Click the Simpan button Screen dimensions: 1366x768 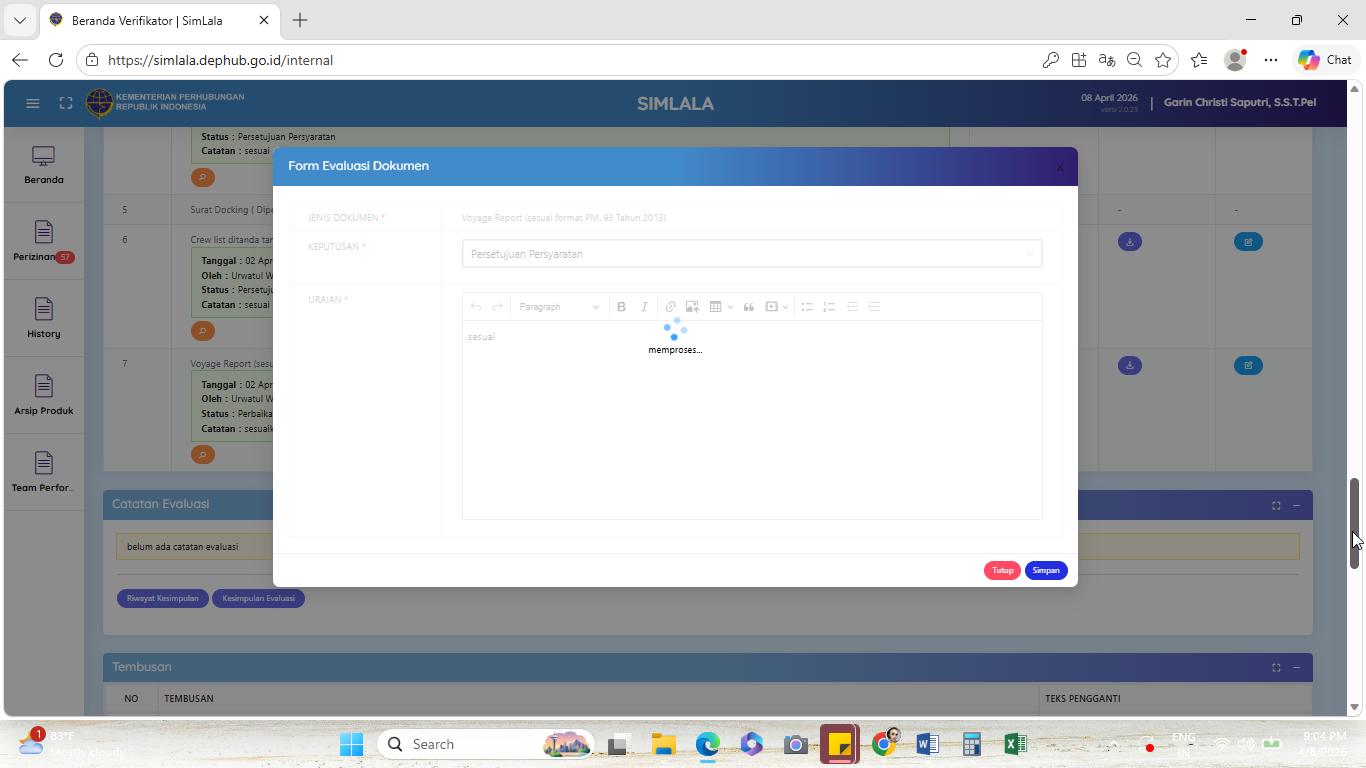(x=1046, y=570)
